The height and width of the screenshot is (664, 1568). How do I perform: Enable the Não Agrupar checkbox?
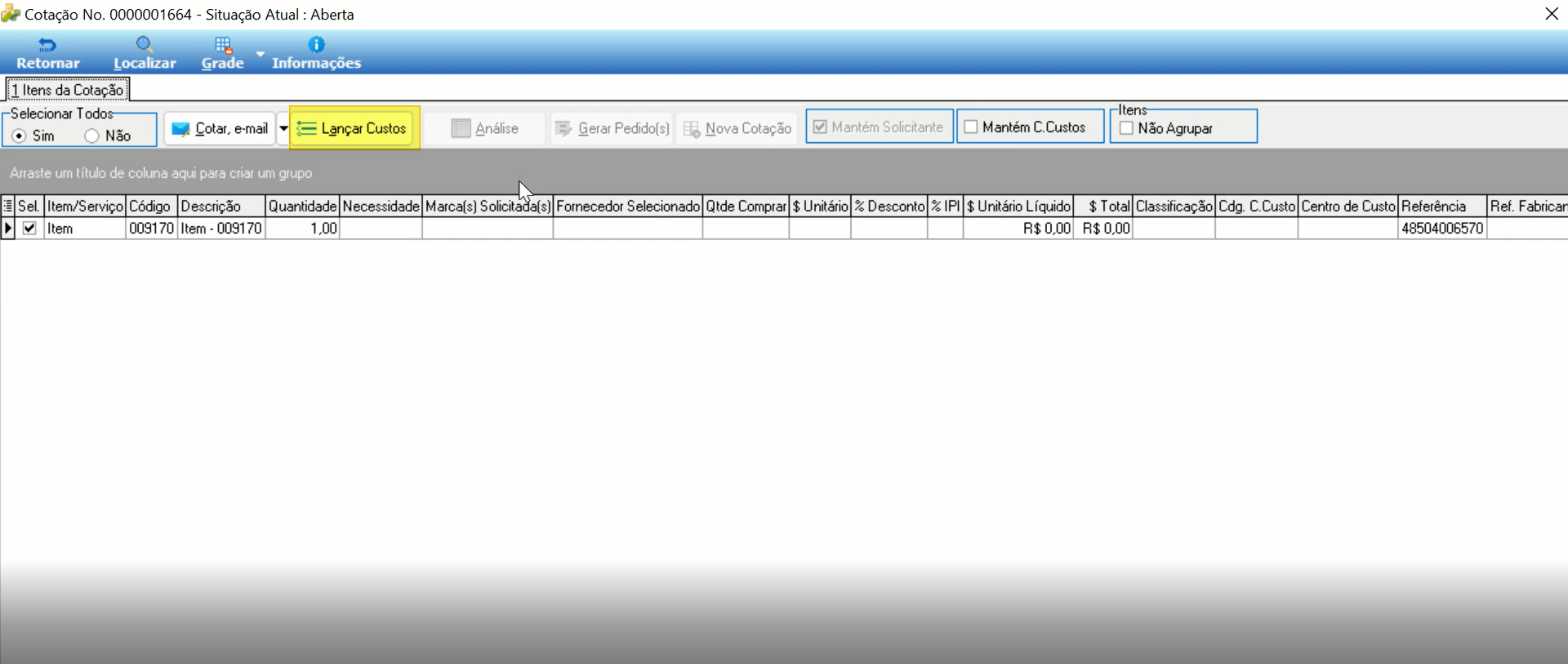[1126, 128]
